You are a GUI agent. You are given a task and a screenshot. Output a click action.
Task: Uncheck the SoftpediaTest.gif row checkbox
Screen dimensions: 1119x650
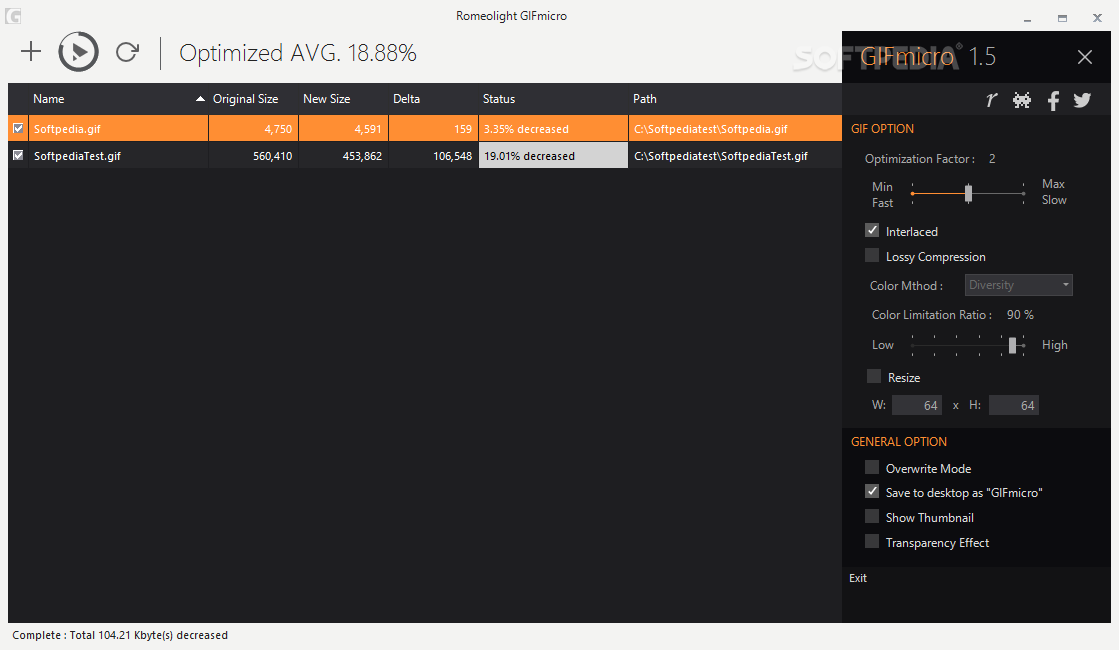click(x=18, y=155)
